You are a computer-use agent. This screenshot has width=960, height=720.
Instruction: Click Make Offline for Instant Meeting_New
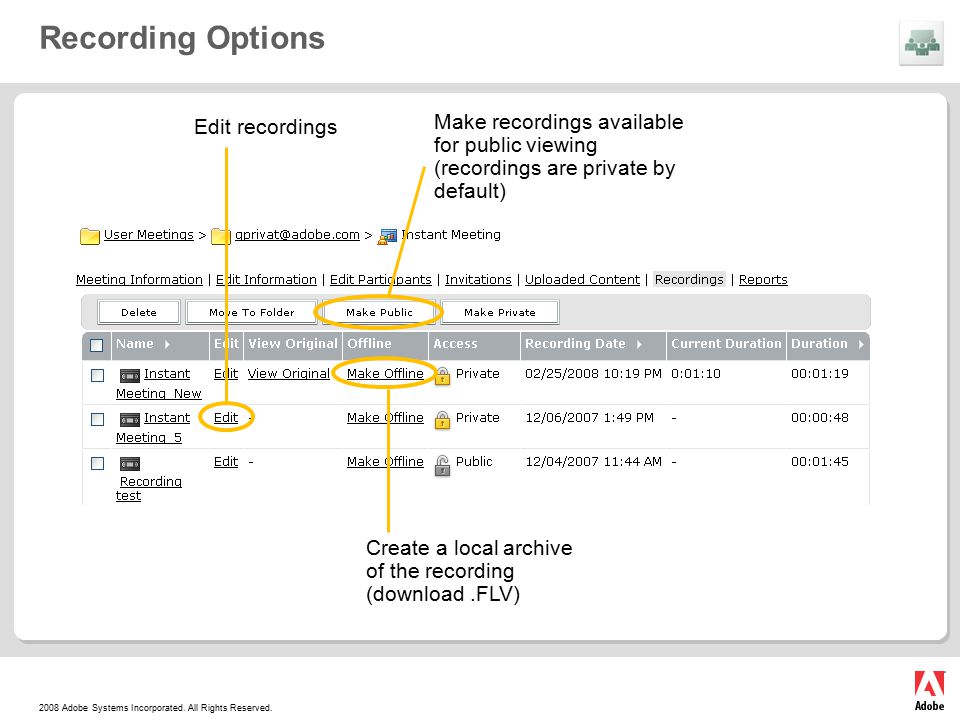tap(385, 374)
